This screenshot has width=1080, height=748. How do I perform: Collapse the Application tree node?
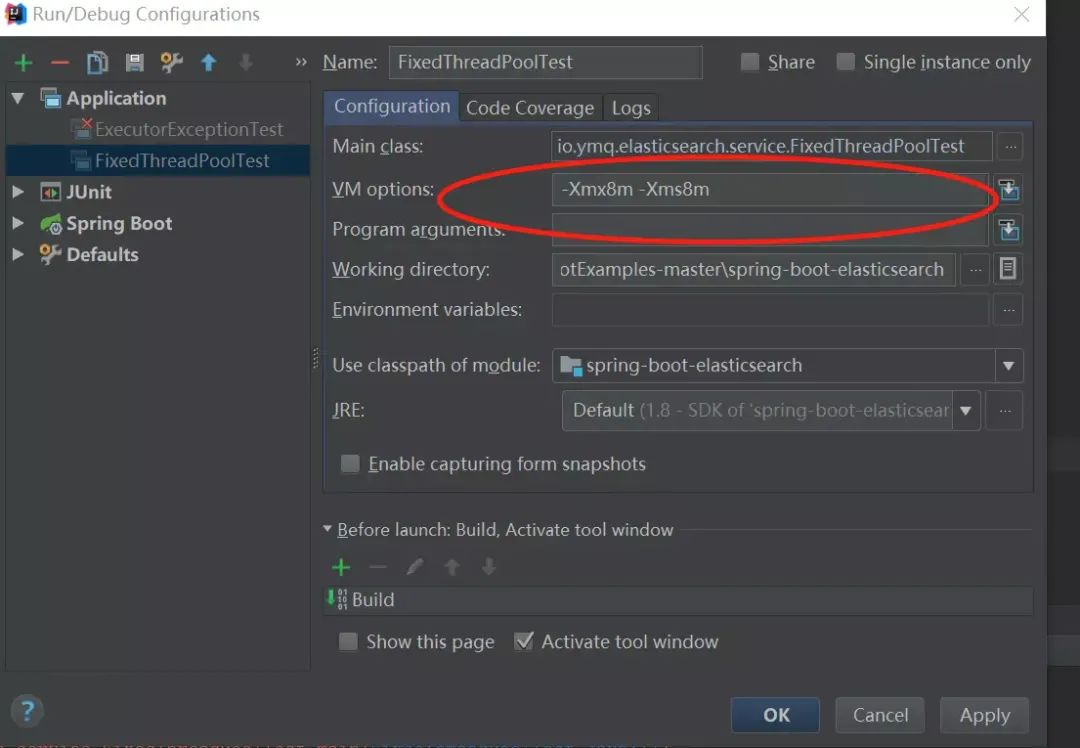click(18, 98)
